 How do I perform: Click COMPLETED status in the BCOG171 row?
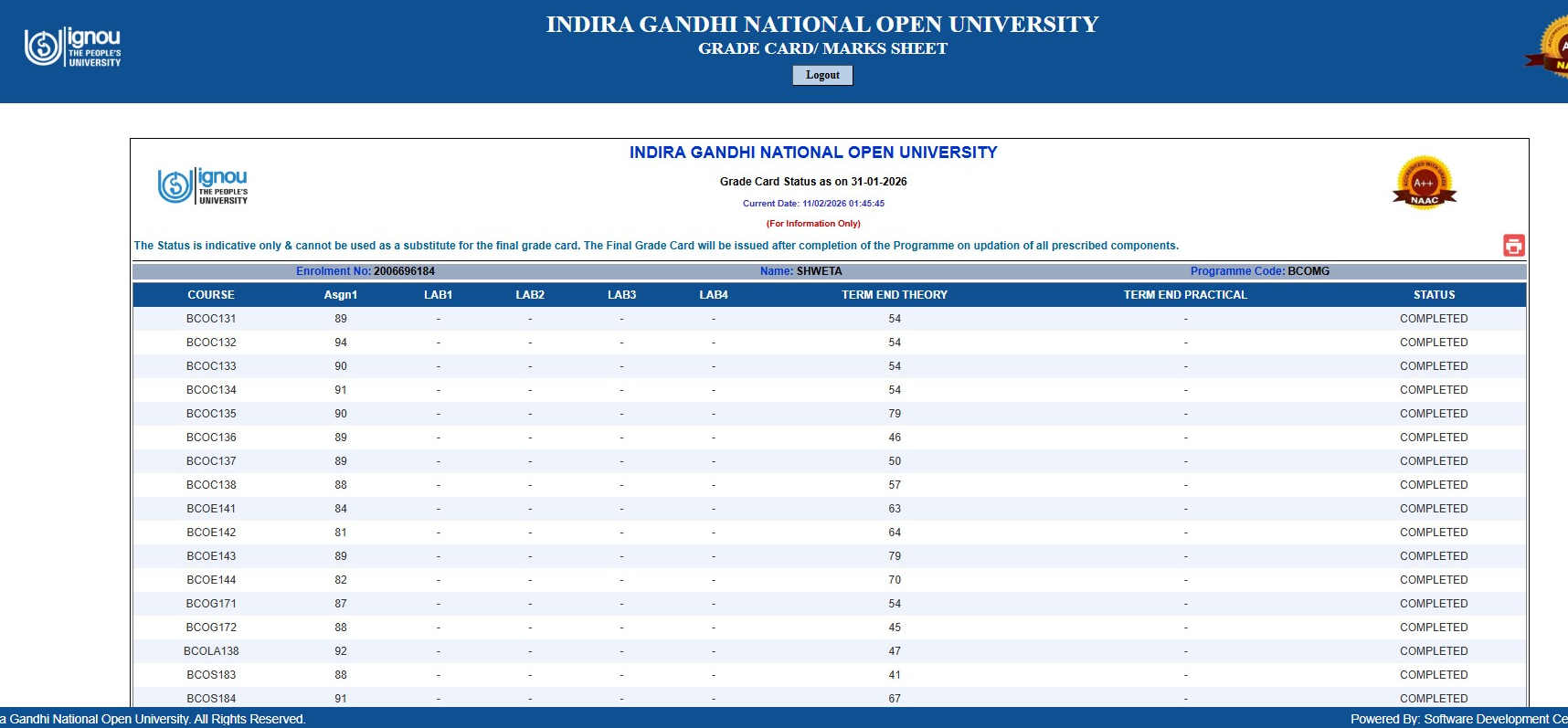(x=1434, y=604)
